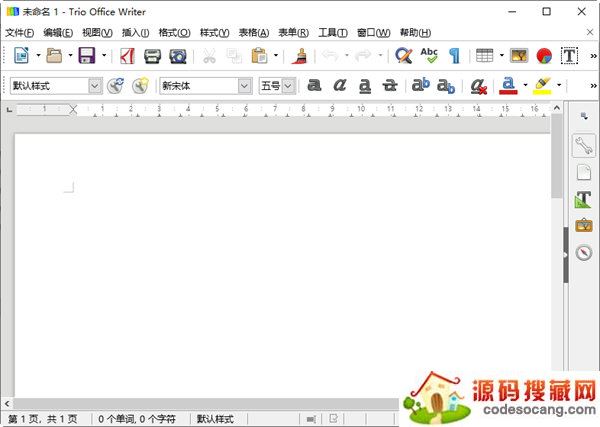Open the sidebar Styles panel icon
The height and width of the screenshot is (427, 600).
pos(584,199)
